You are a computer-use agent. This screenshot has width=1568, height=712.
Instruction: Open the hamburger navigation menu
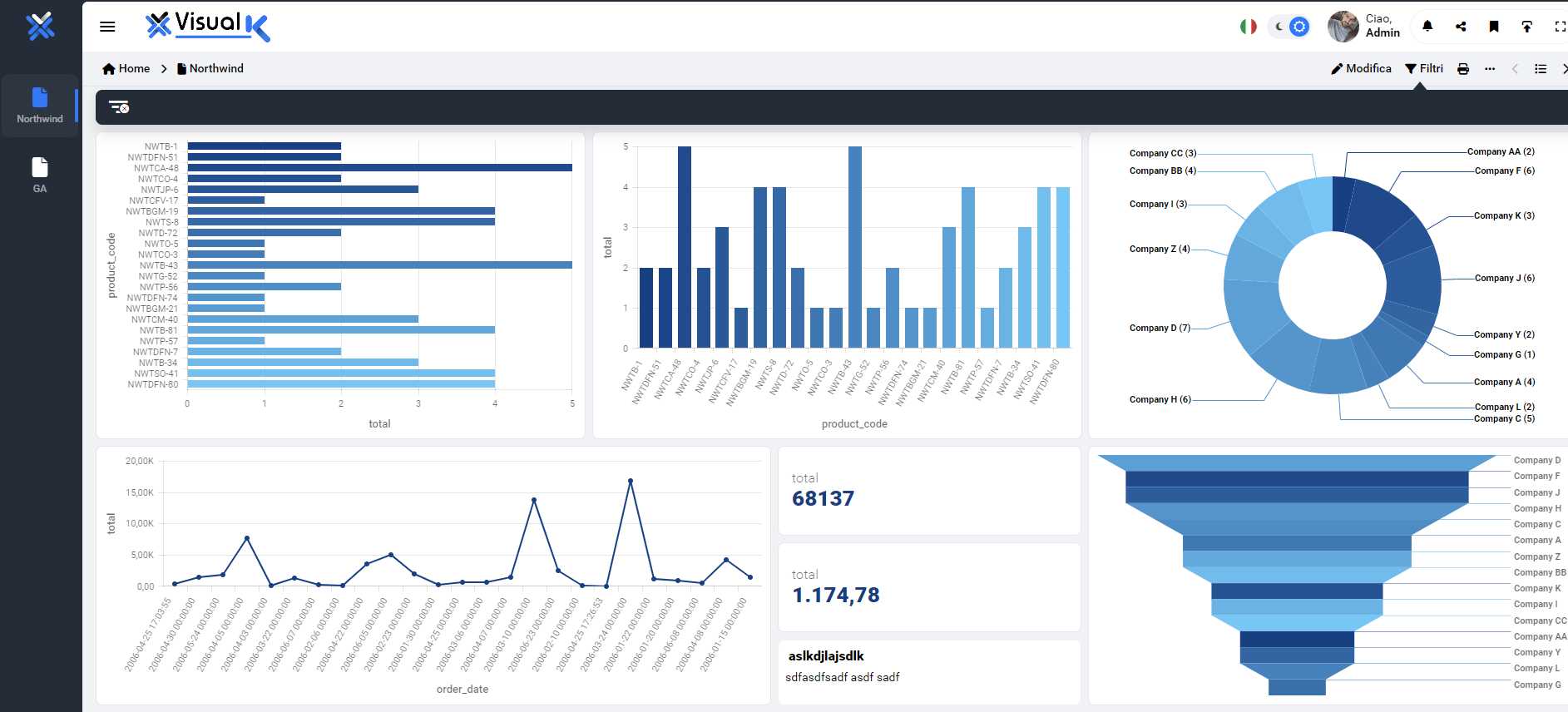(x=107, y=27)
